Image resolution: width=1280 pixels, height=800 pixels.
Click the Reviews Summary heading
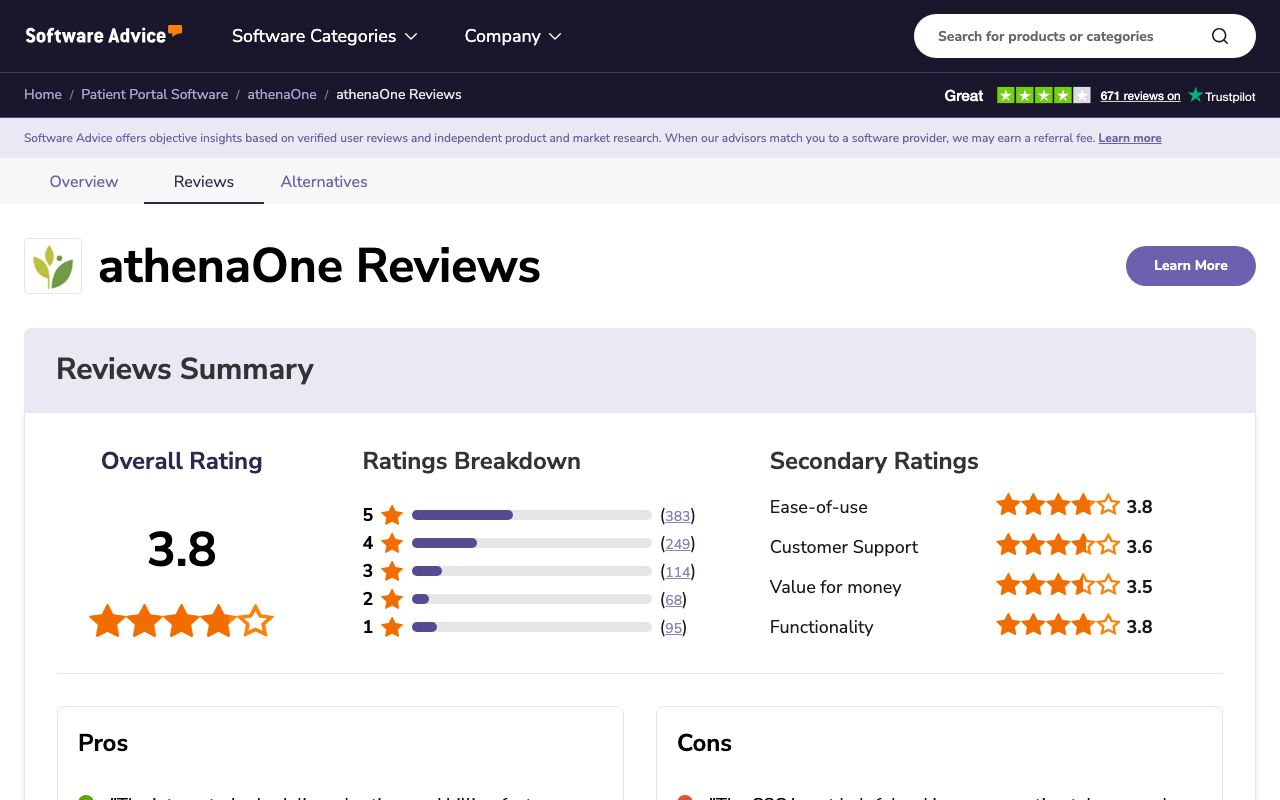(185, 369)
